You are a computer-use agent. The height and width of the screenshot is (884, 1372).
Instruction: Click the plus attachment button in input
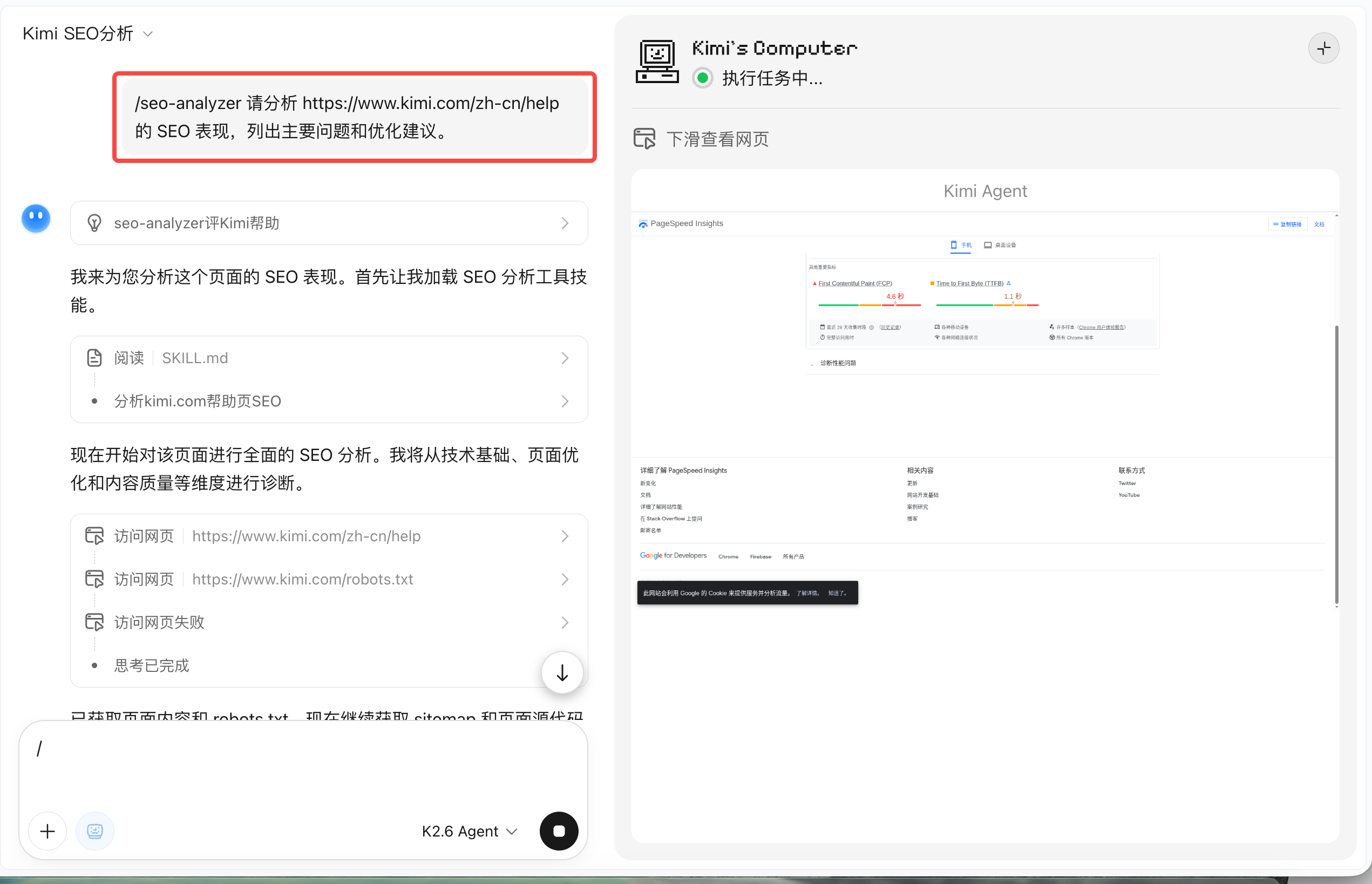click(47, 831)
